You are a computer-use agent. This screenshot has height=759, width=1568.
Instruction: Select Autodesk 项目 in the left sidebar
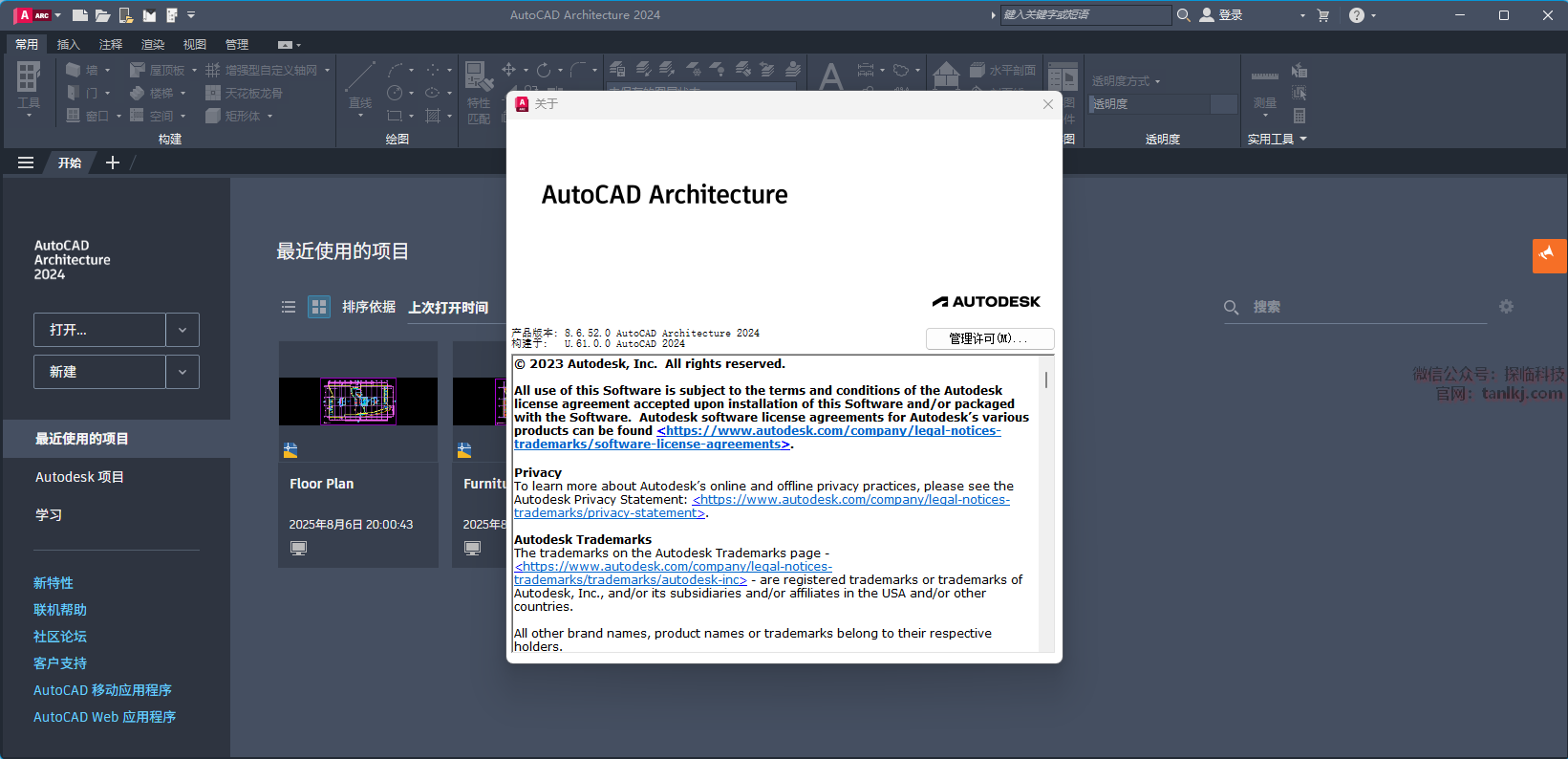click(79, 477)
